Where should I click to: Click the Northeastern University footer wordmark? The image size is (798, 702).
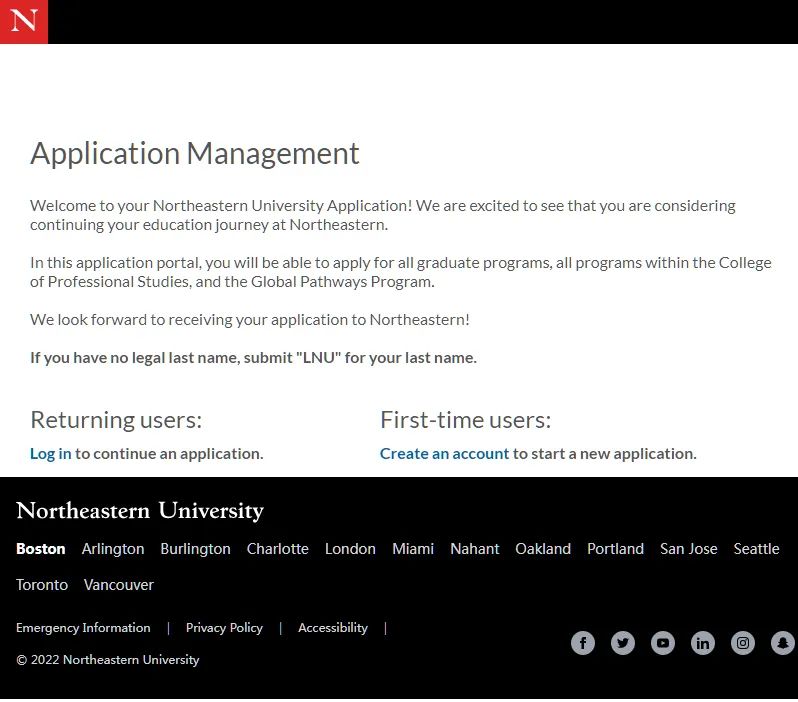point(140,511)
